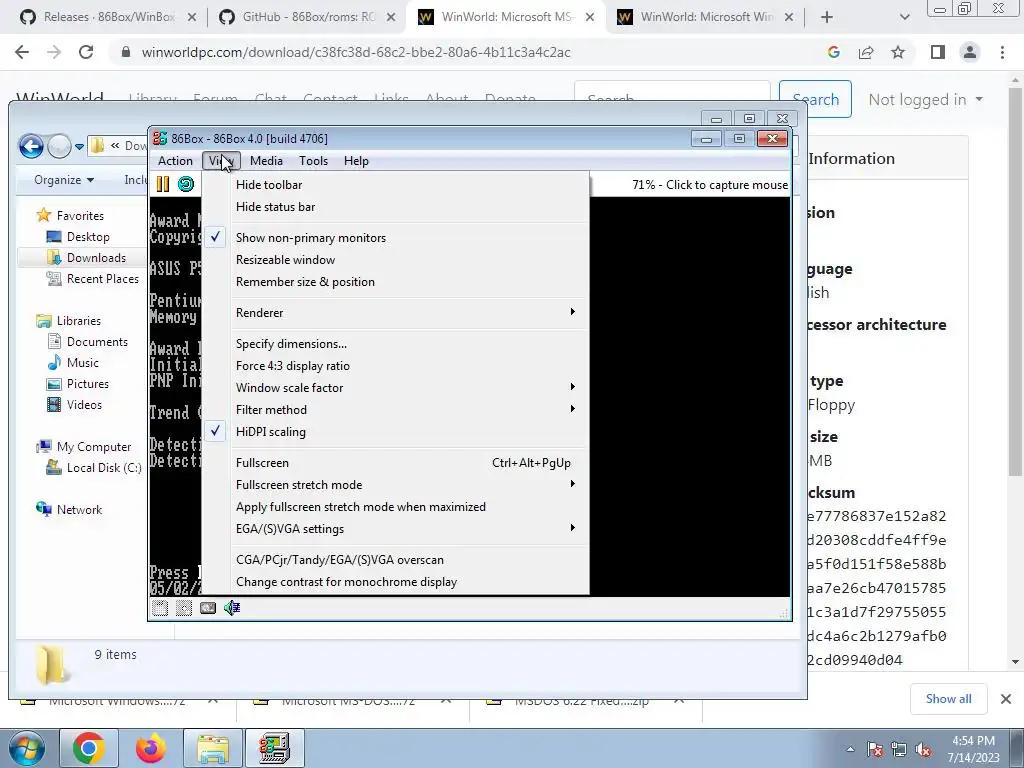Go back using Explorer's blue back arrow
The width and height of the screenshot is (1024, 768).
click(31, 146)
